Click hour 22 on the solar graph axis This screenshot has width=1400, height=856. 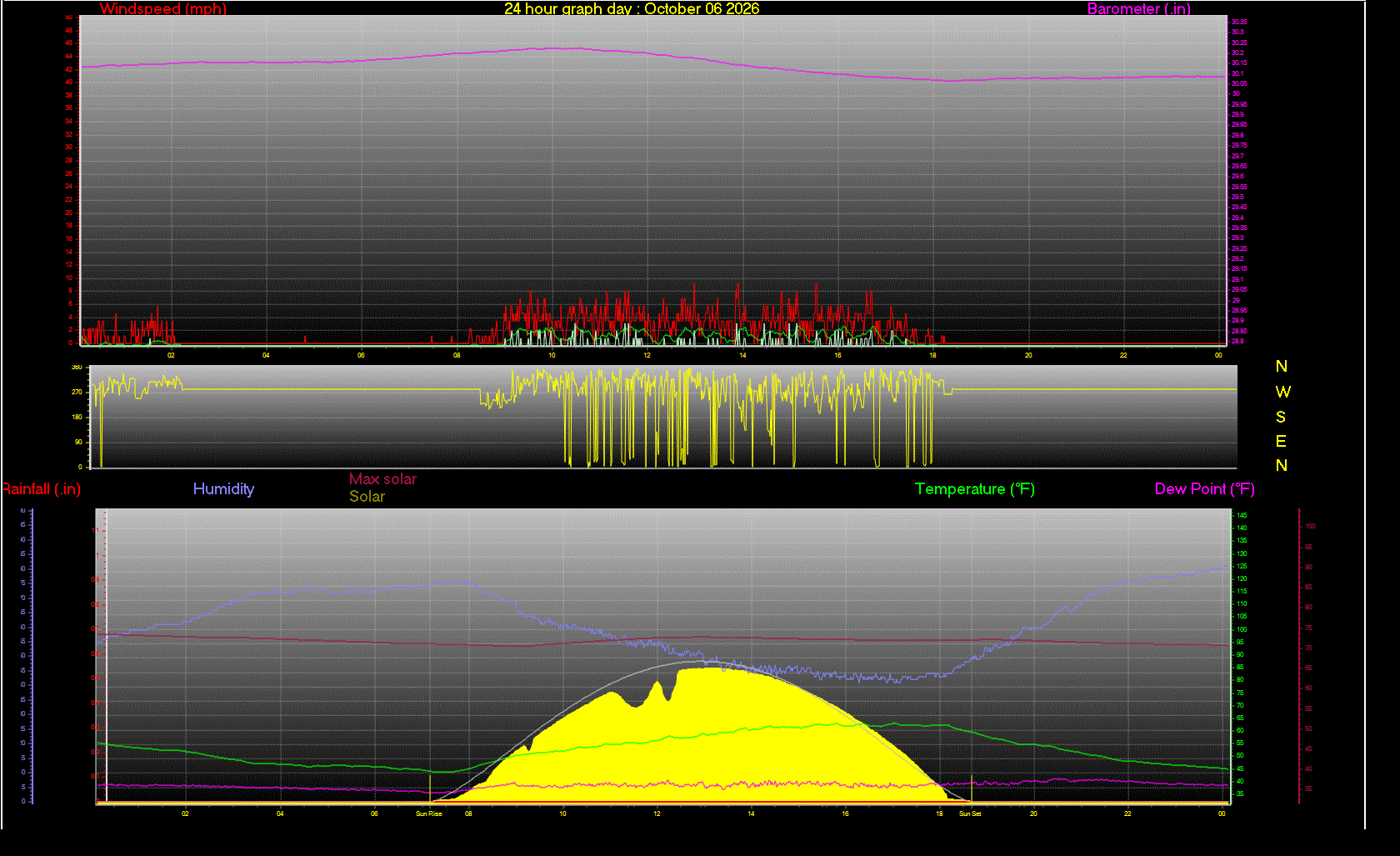pos(1127,813)
